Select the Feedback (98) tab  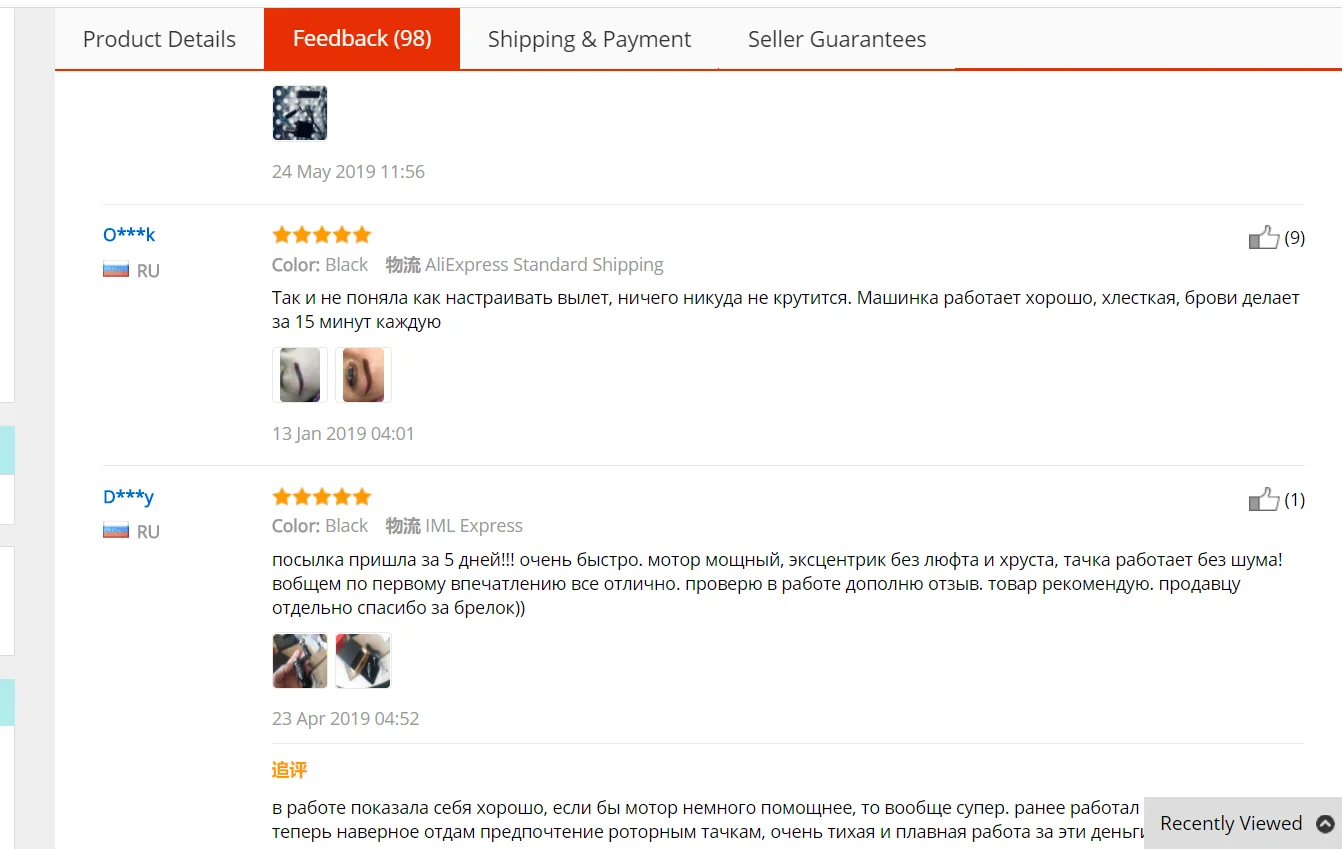(x=362, y=39)
